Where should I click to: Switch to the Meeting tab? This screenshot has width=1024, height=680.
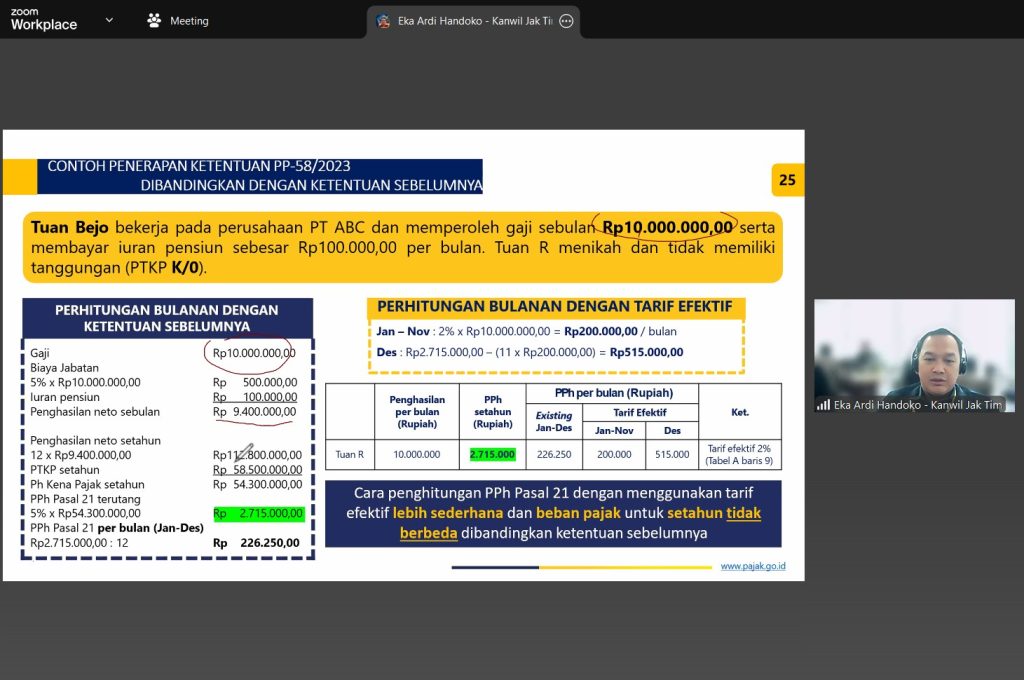tap(178, 20)
